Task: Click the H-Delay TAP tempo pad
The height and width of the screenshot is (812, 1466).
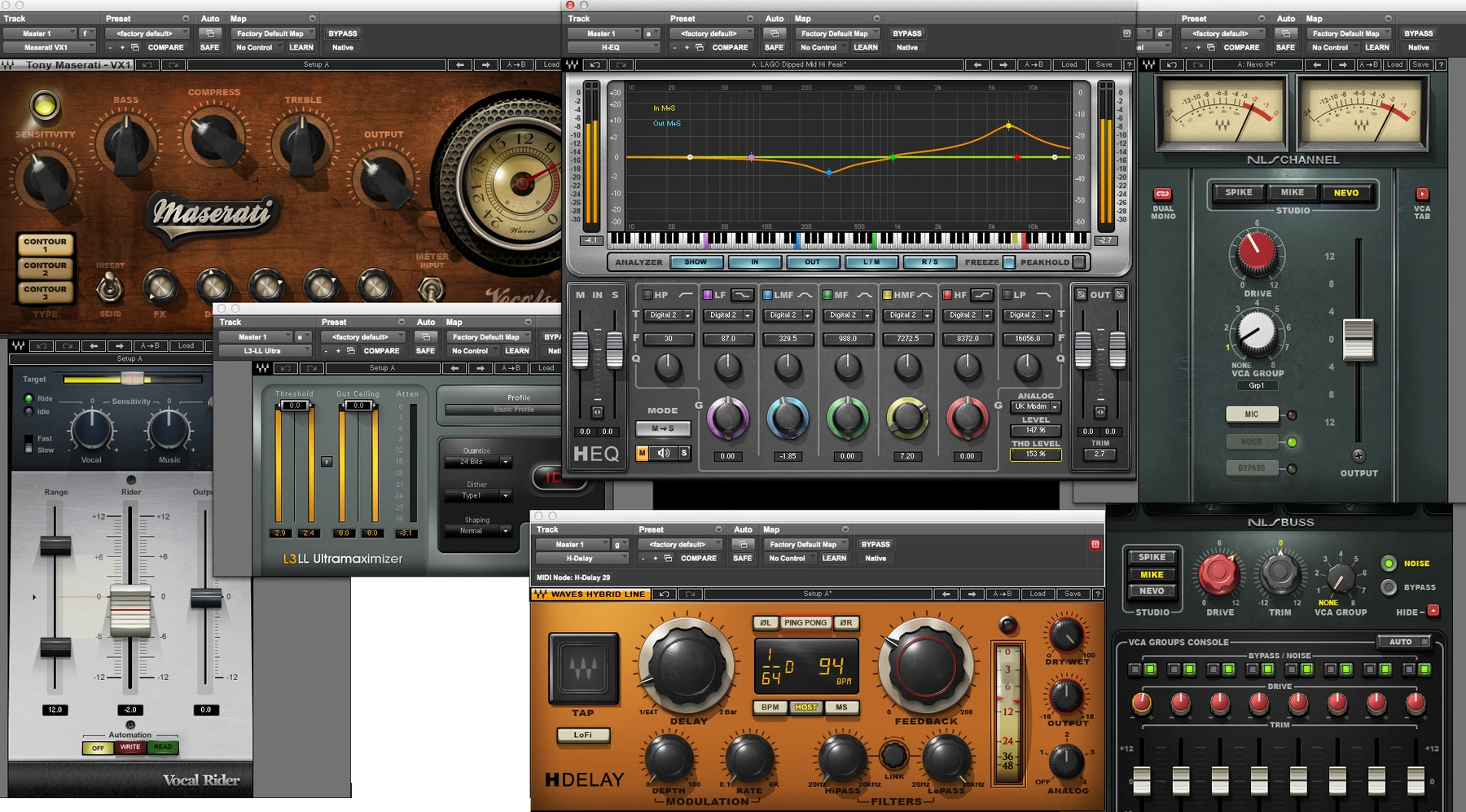Action: (x=582, y=668)
